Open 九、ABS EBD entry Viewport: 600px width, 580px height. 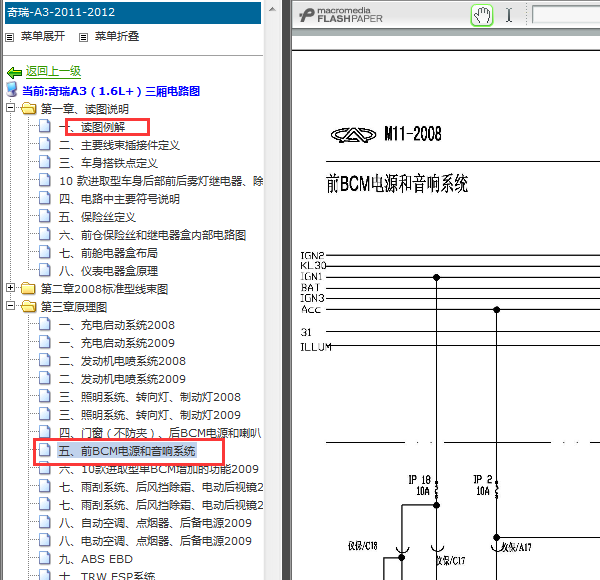pos(96,559)
